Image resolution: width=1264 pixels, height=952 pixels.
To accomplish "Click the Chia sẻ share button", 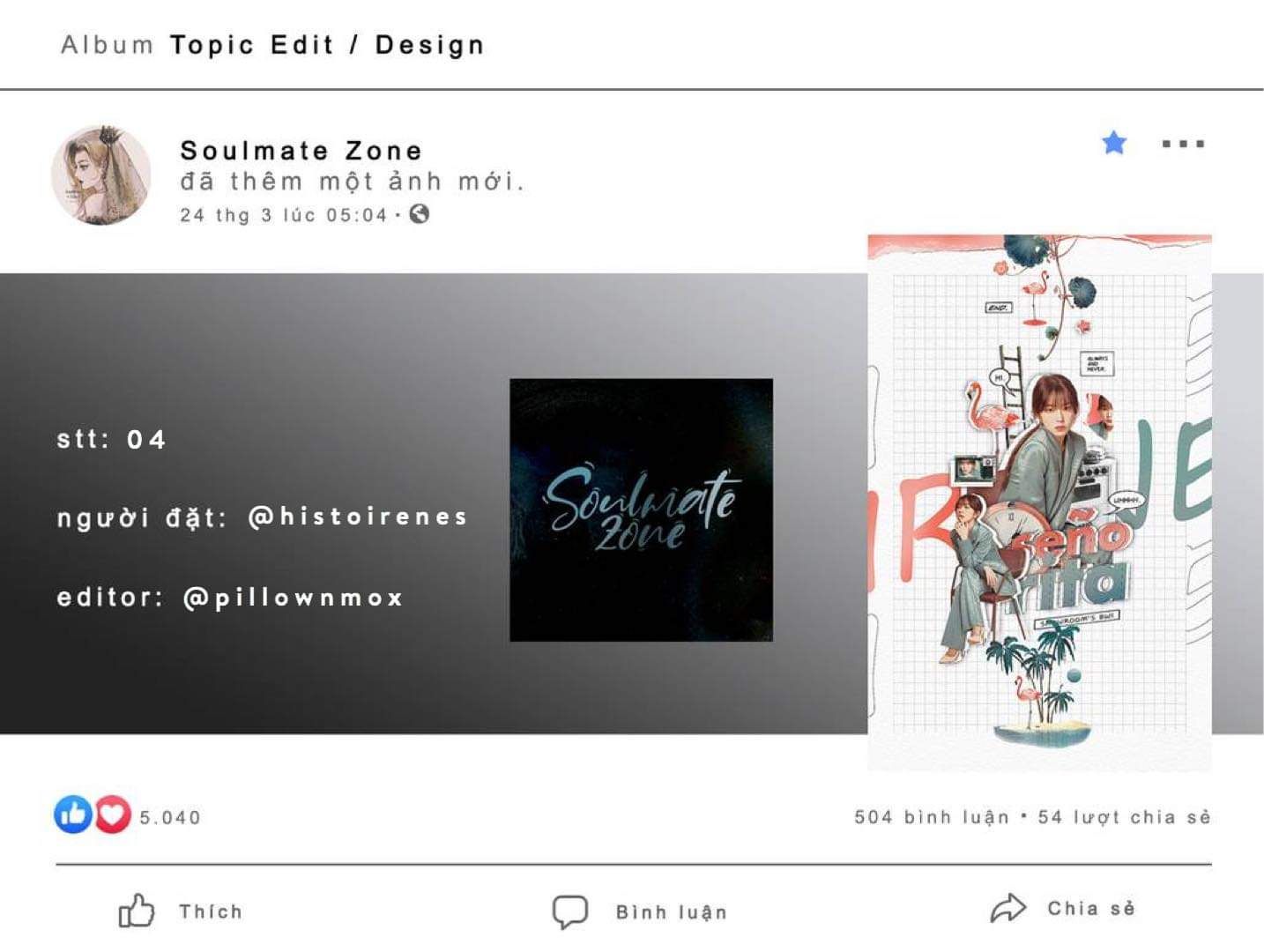I will point(1091,909).
